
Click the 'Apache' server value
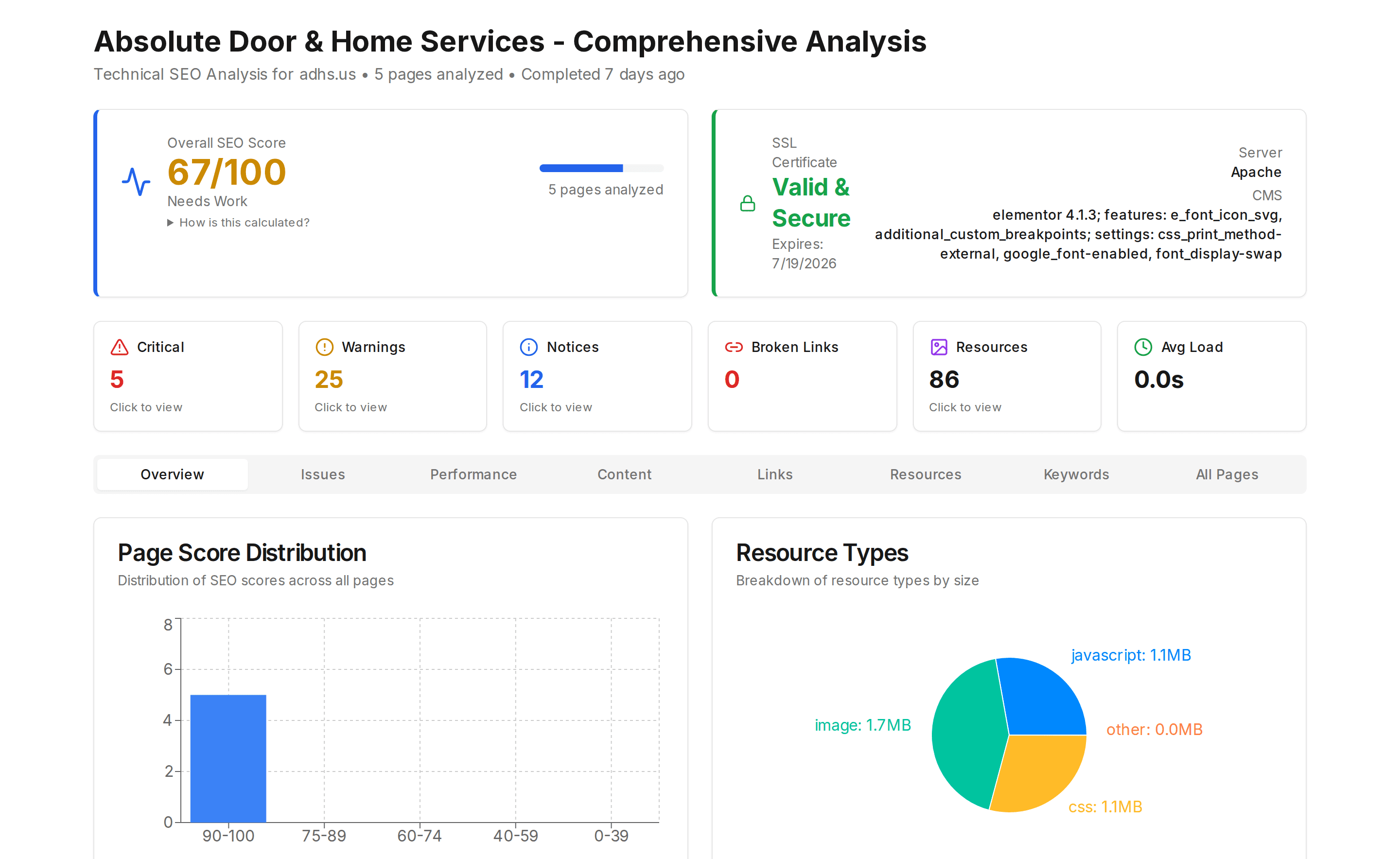click(x=1256, y=172)
